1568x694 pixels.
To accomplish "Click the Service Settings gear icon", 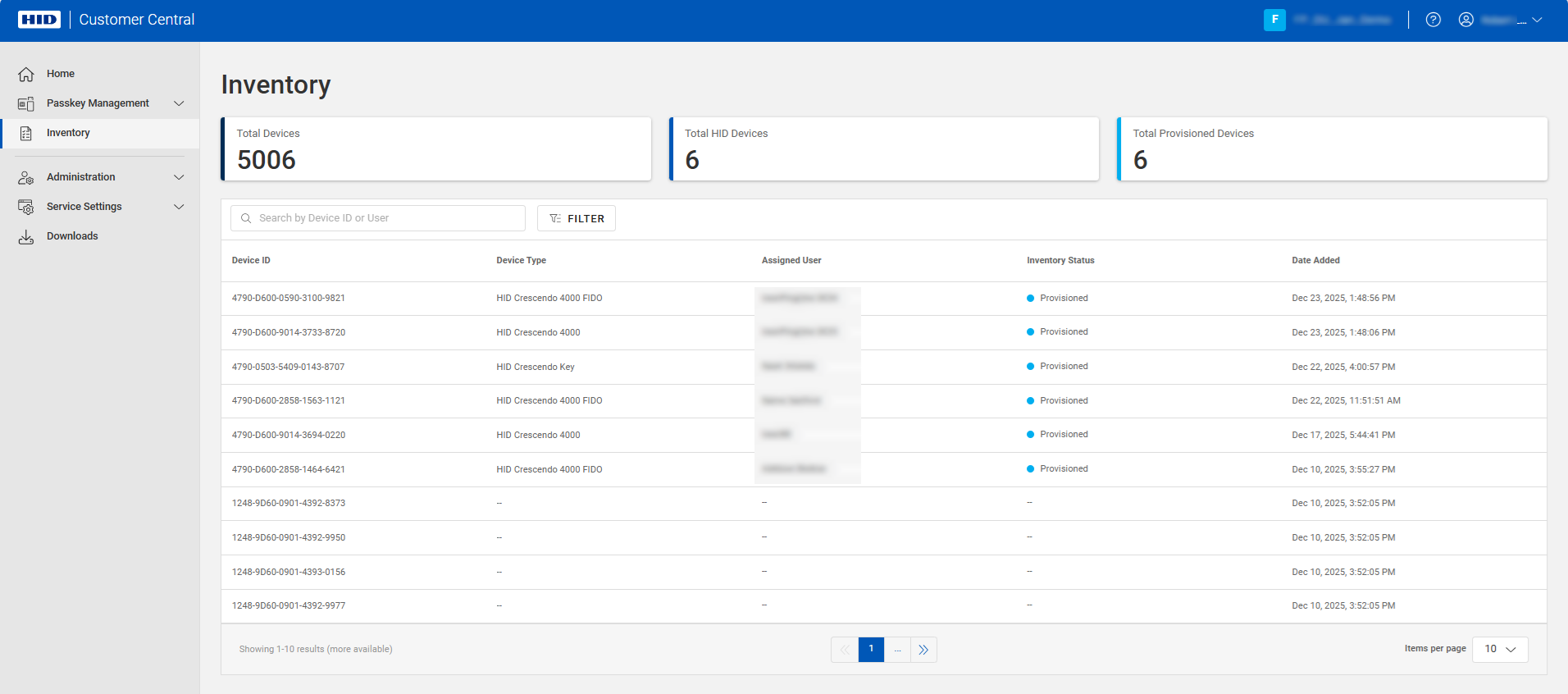I will (x=26, y=207).
